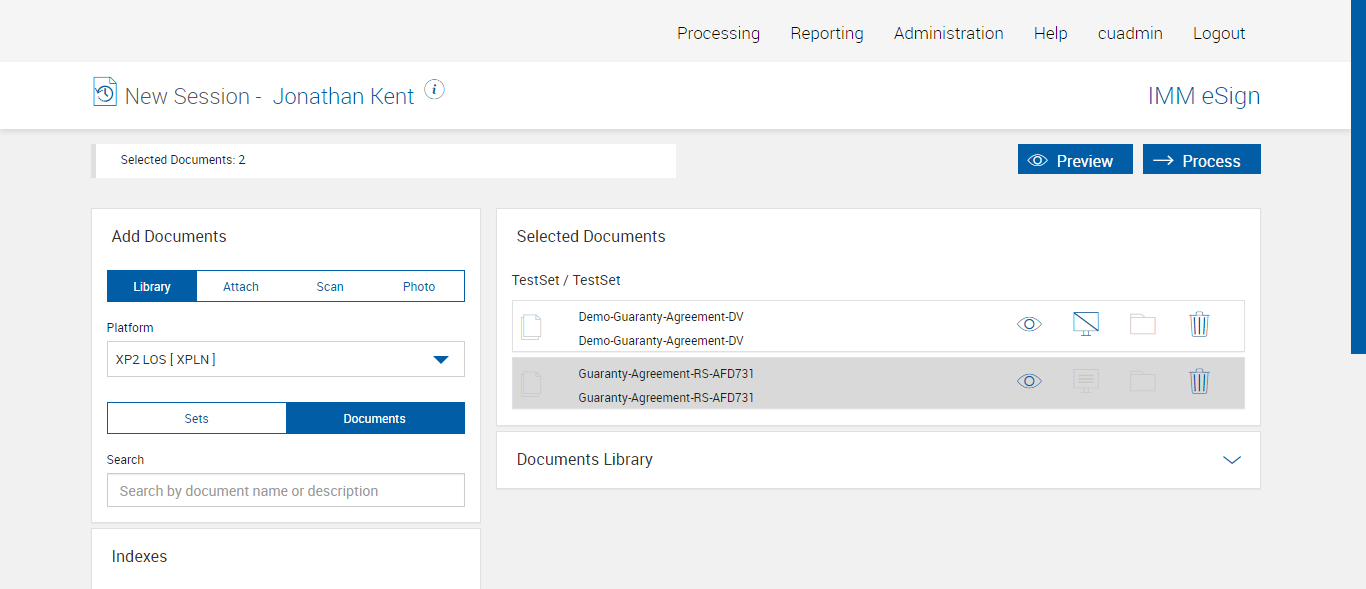This screenshot has width=1366, height=589.
Task: Click the document search input field
Action: point(286,491)
